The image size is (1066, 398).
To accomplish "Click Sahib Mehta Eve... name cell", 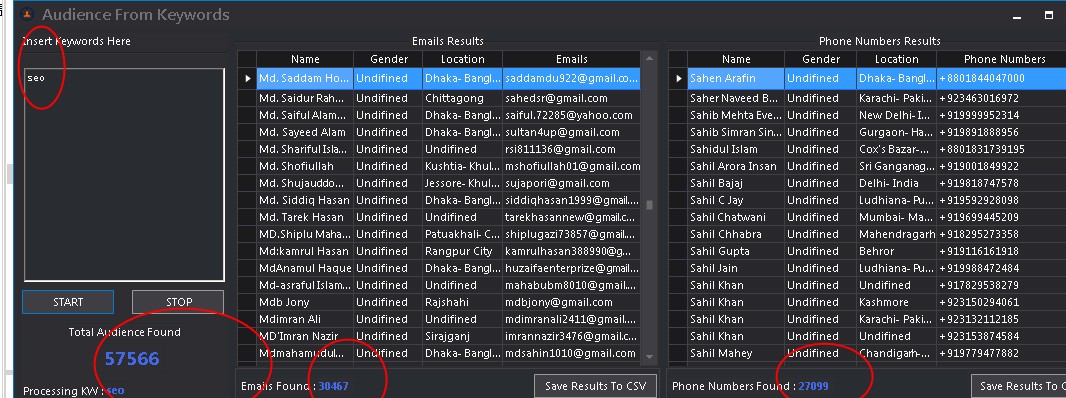I will 736,115.
